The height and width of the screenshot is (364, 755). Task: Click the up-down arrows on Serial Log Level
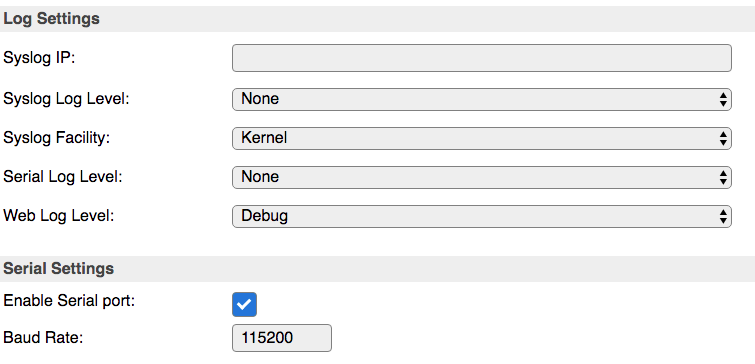[723, 178]
